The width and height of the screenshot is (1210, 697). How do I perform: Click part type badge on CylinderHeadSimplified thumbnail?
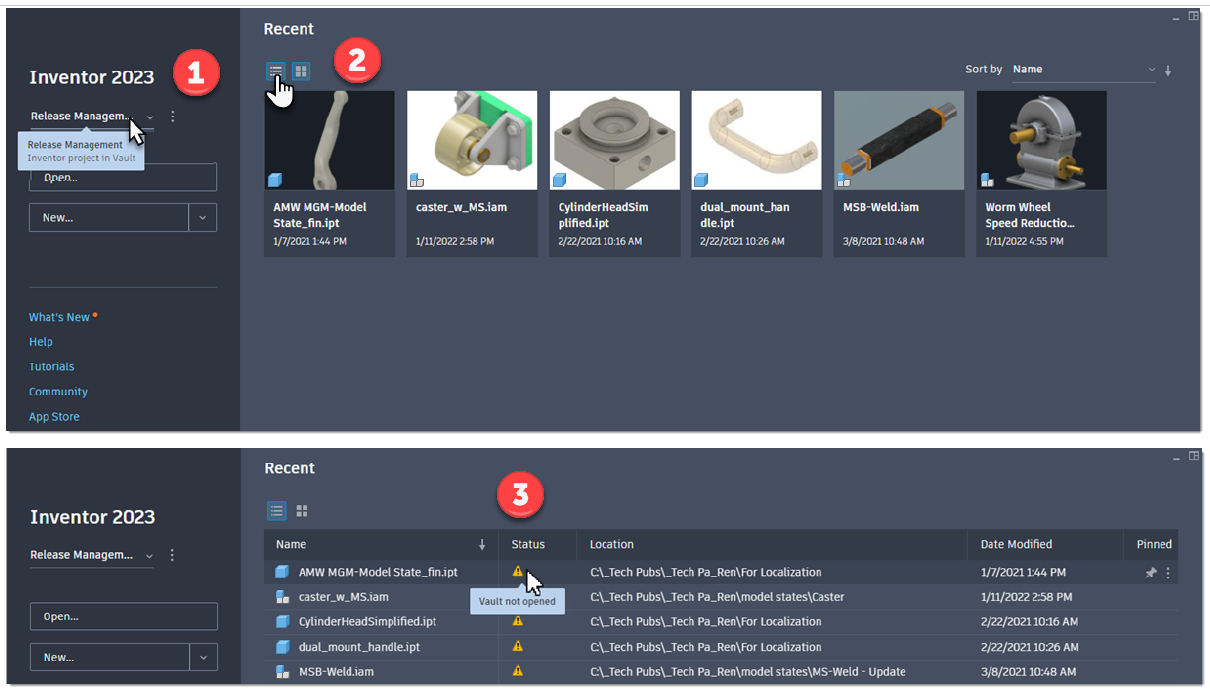tap(560, 180)
